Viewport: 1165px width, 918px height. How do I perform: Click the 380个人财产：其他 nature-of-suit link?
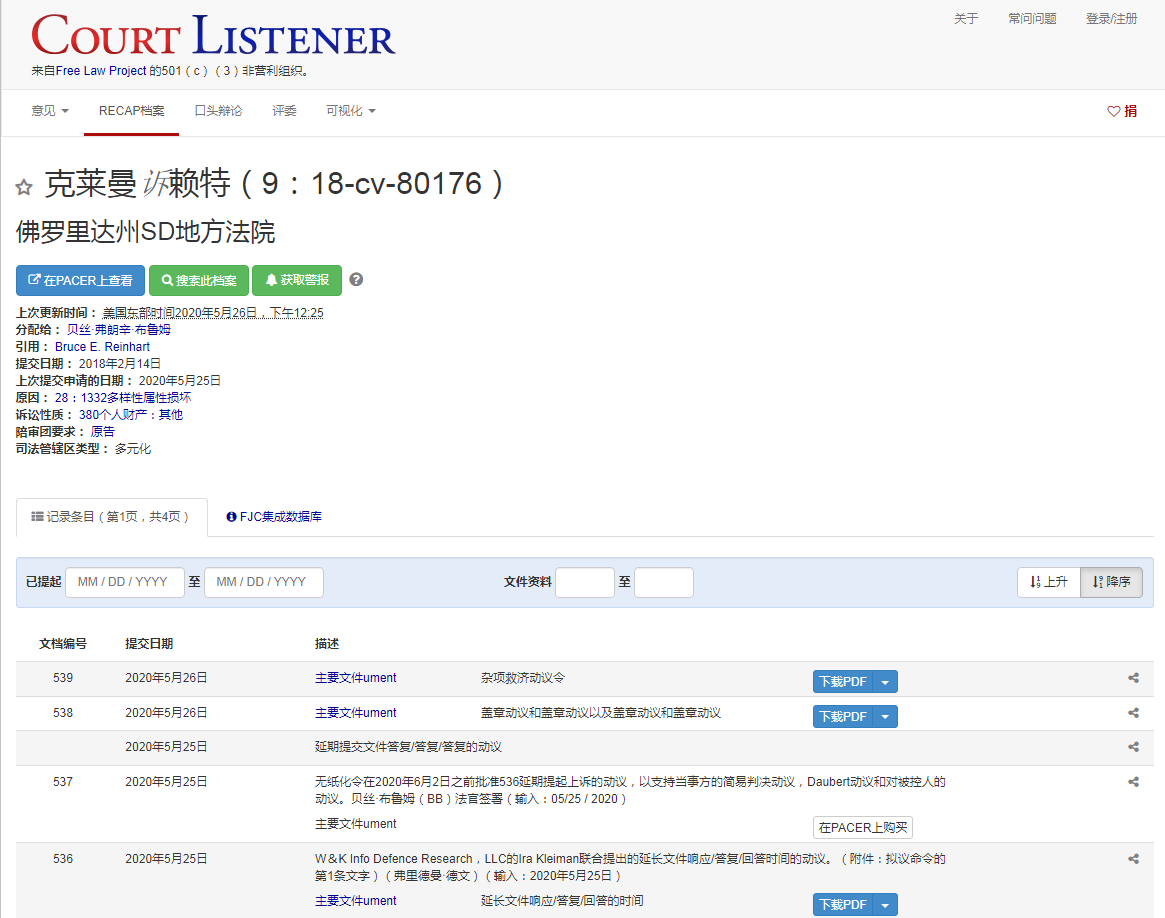[131, 415]
